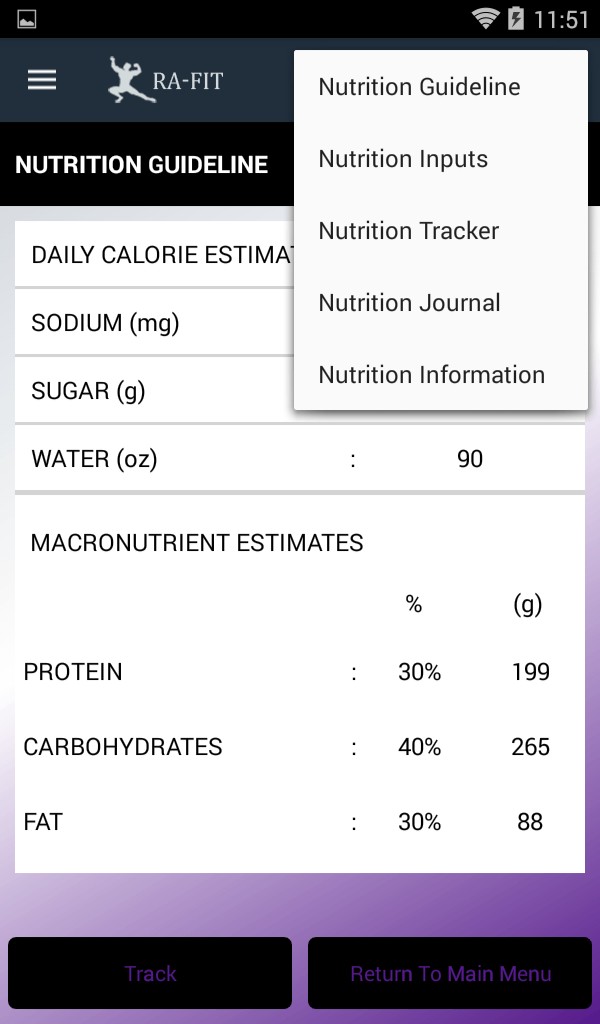Screen dimensions: 600x1024
Task: Choose Nutrition Tracker menu entry
Action: (x=408, y=231)
